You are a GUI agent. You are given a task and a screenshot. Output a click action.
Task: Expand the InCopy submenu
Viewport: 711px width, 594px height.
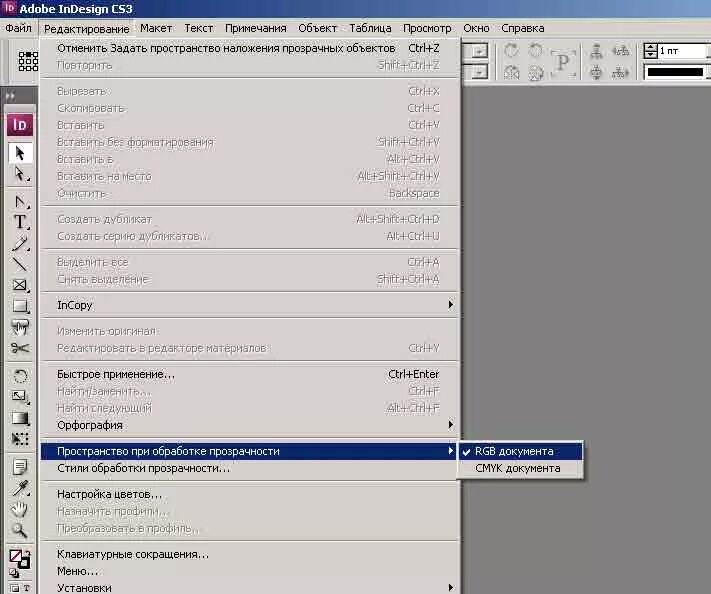point(250,305)
